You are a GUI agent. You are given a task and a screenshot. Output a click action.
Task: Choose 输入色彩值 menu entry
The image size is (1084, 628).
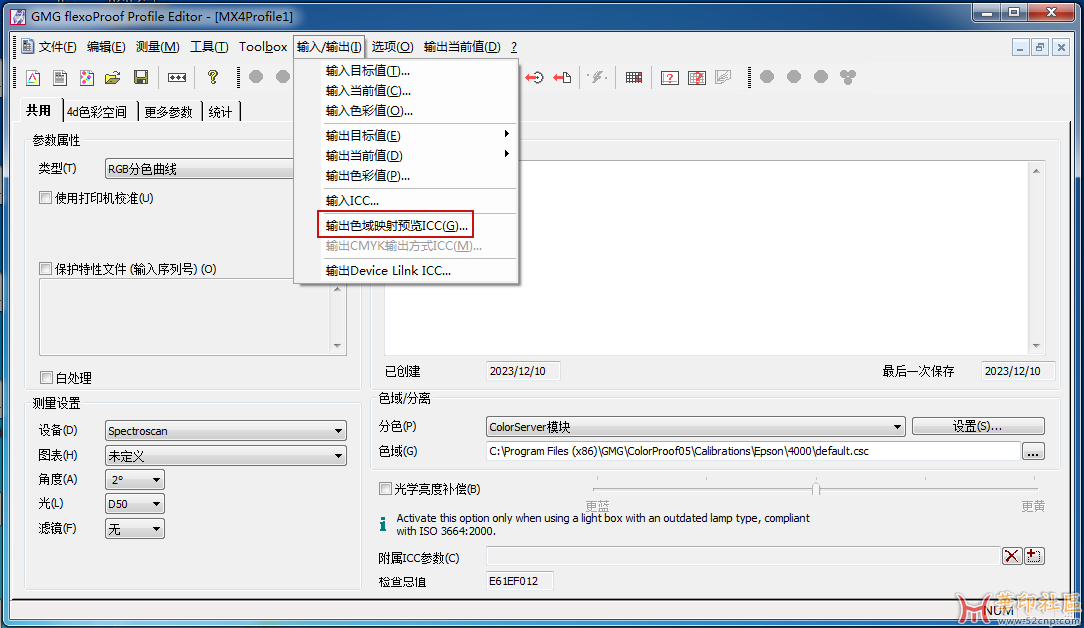click(419, 111)
